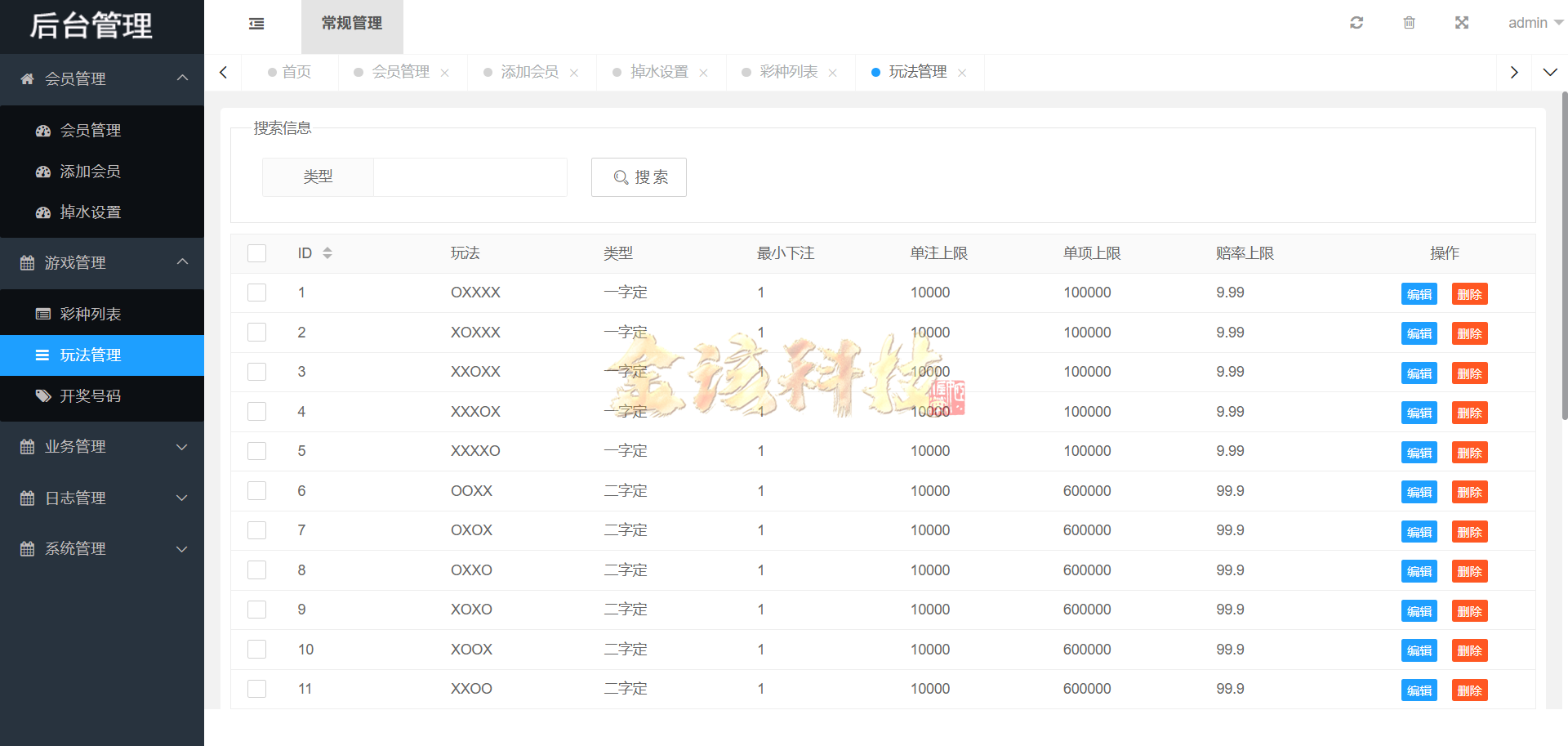Open 开奖号码 in the sidebar
The image size is (1568, 746).
click(91, 395)
